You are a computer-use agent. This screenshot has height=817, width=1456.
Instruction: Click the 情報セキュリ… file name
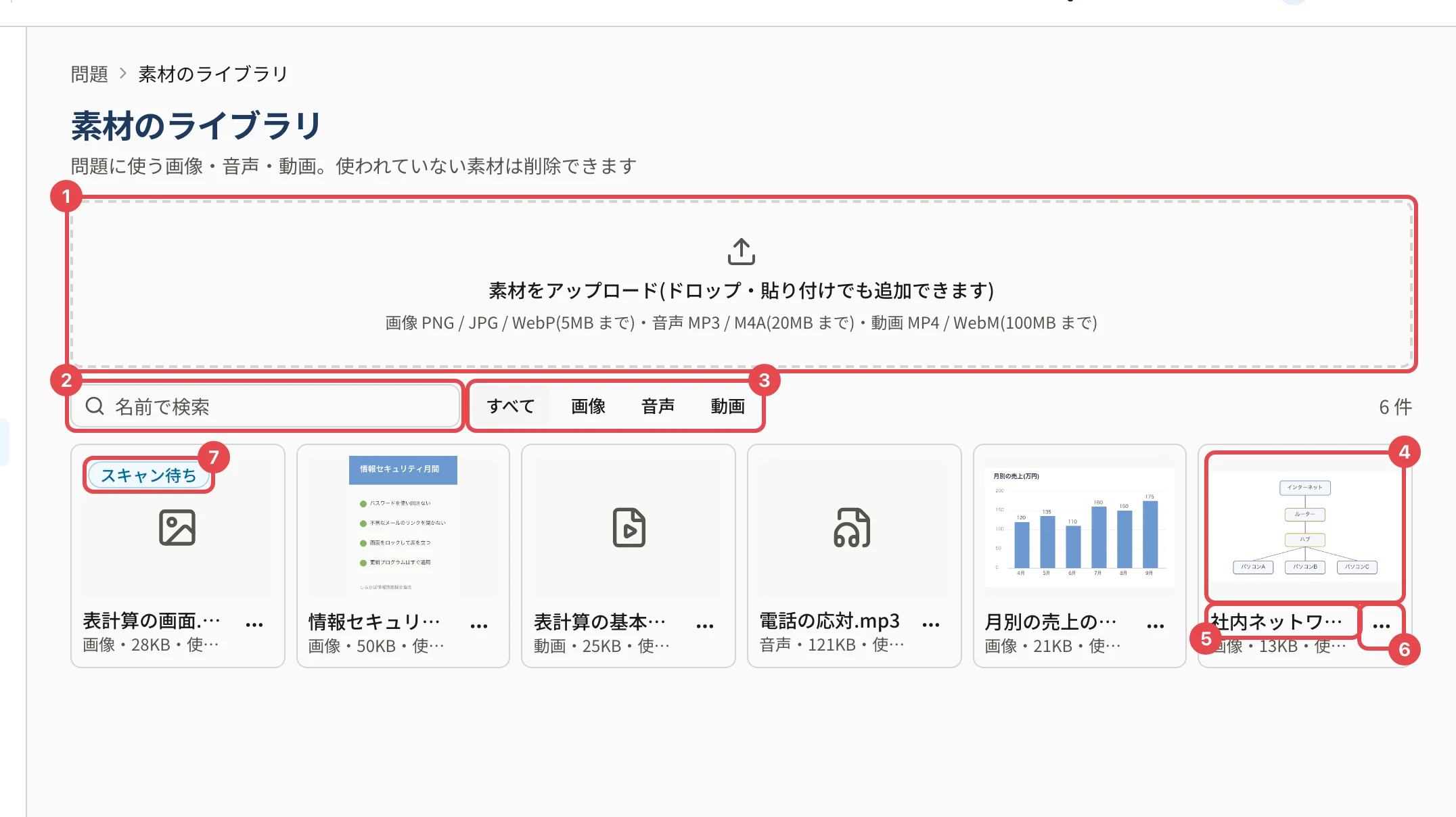pyautogui.click(x=375, y=622)
